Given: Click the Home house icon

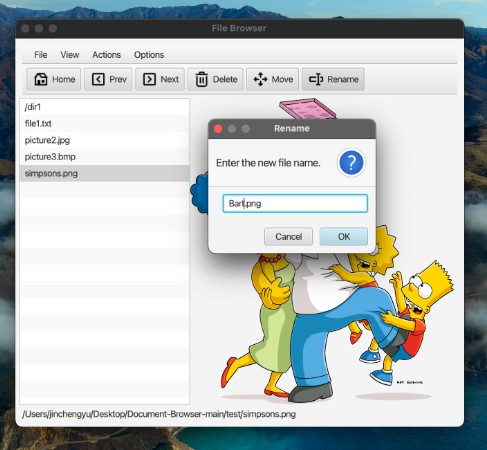Looking at the screenshot, I should (x=41, y=79).
